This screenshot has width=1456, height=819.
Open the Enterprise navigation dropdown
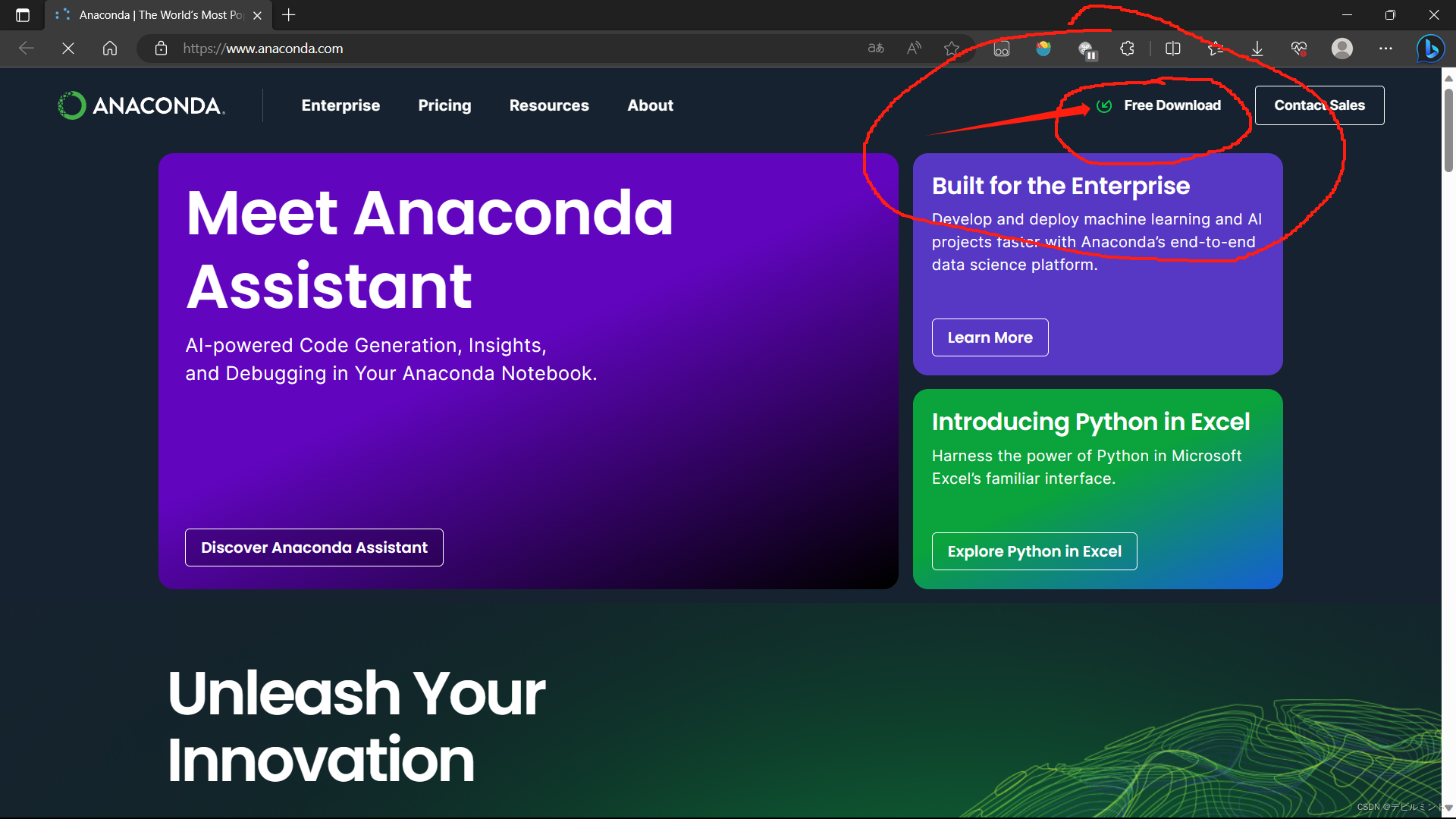[x=340, y=105]
